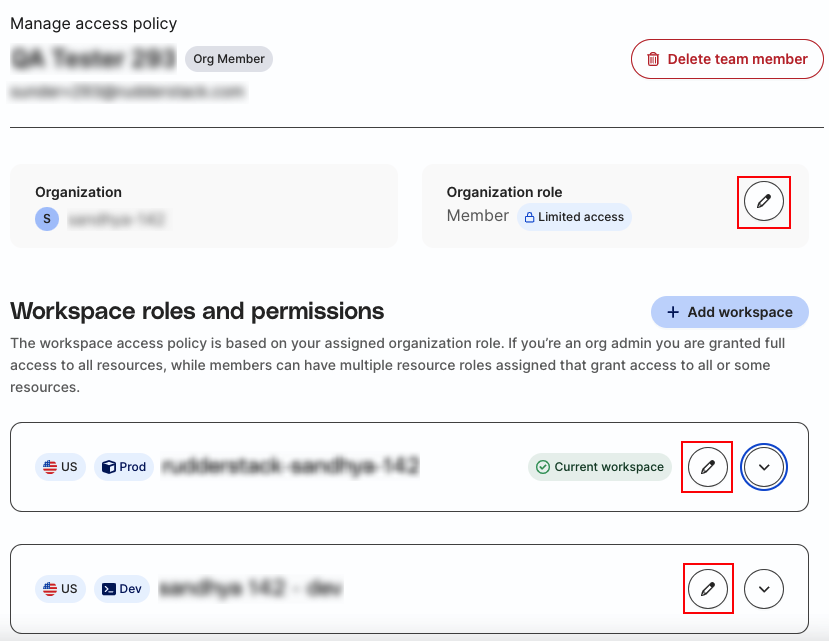Click the Limited access lock badge
Screen dimensions: 829x641
574,217
